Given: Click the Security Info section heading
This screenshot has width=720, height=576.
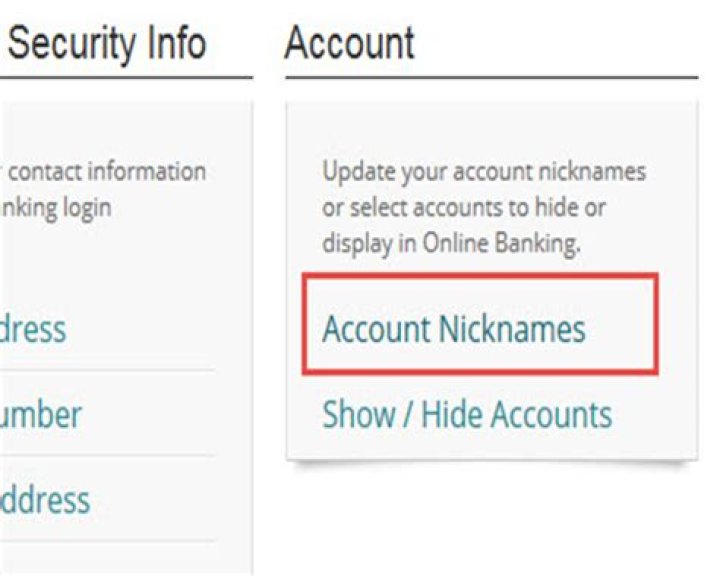Looking at the screenshot, I should (x=107, y=44).
